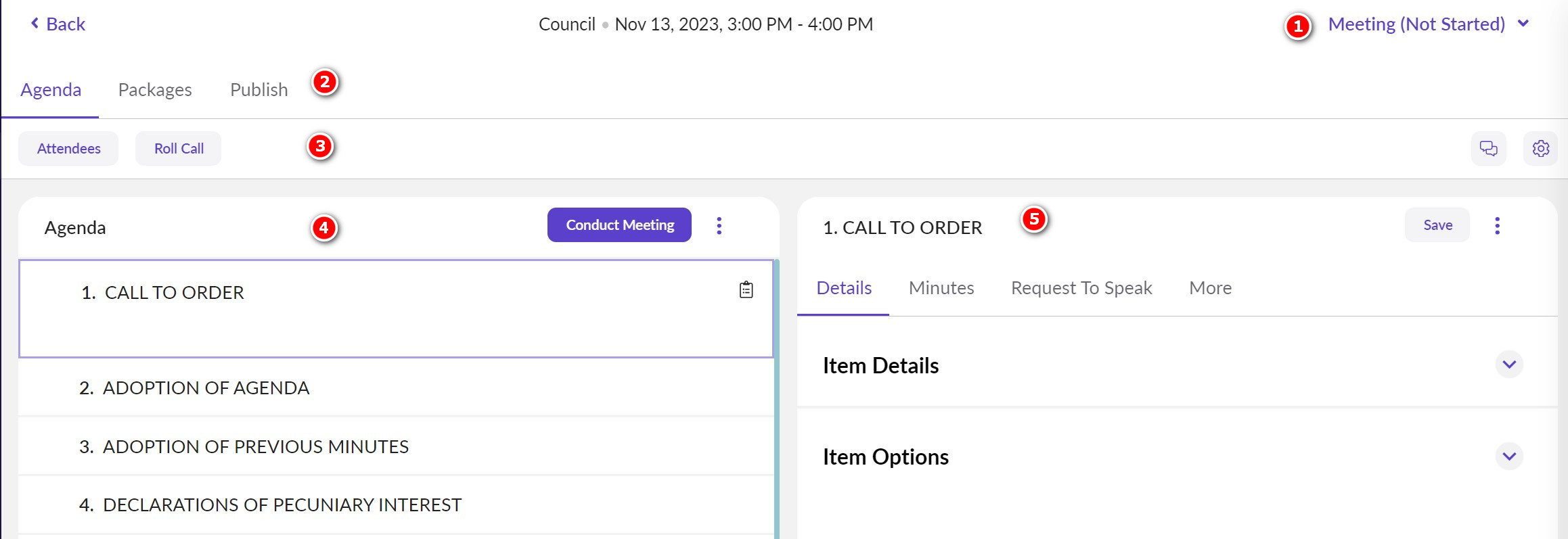
Task: Expand the Item Details section
Action: [x=1508, y=365]
